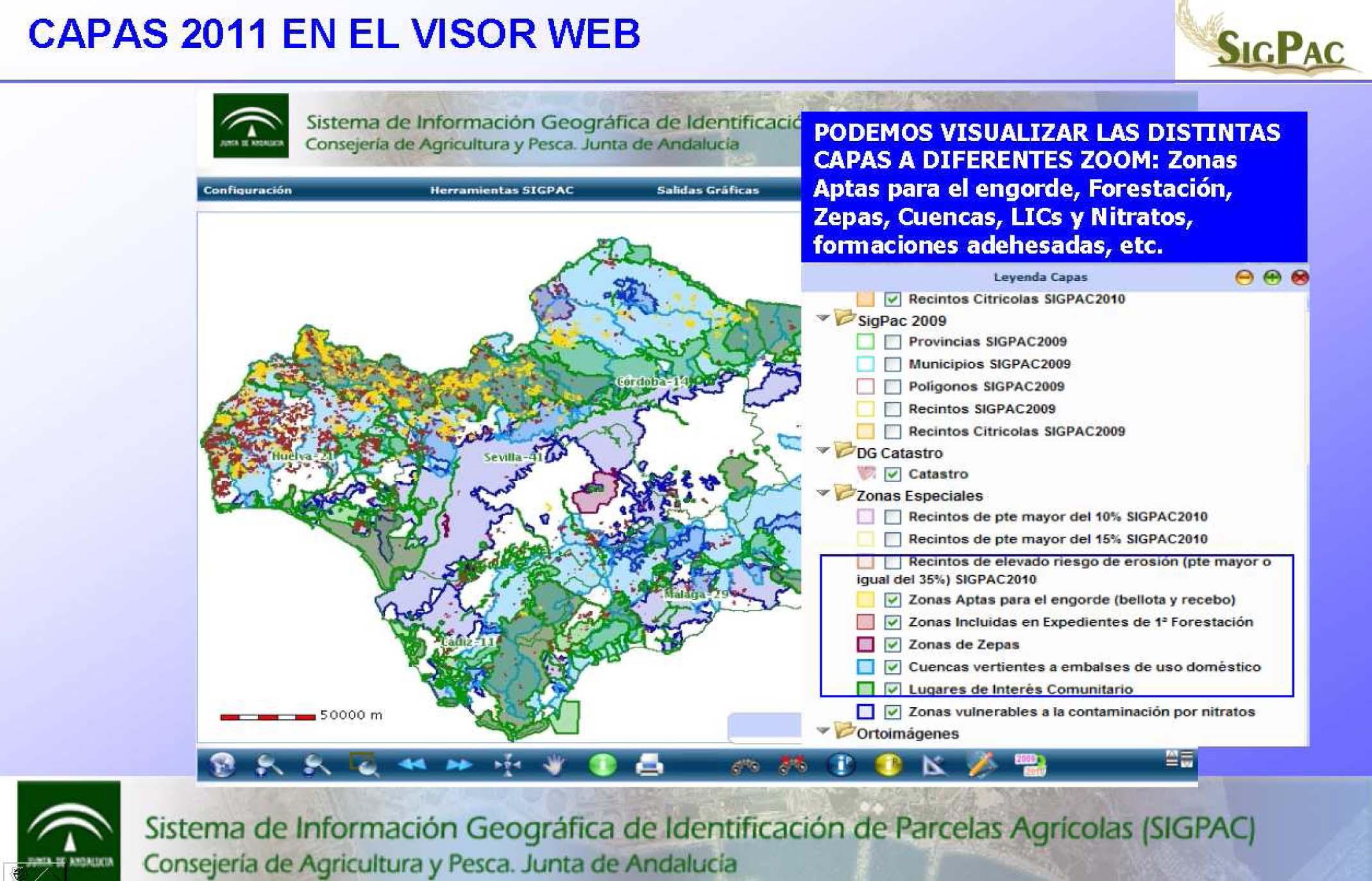Enable Provincias SIGPAC2009 layer checkbox
This screenshot has height=881, width=1372.
[892, 342]
